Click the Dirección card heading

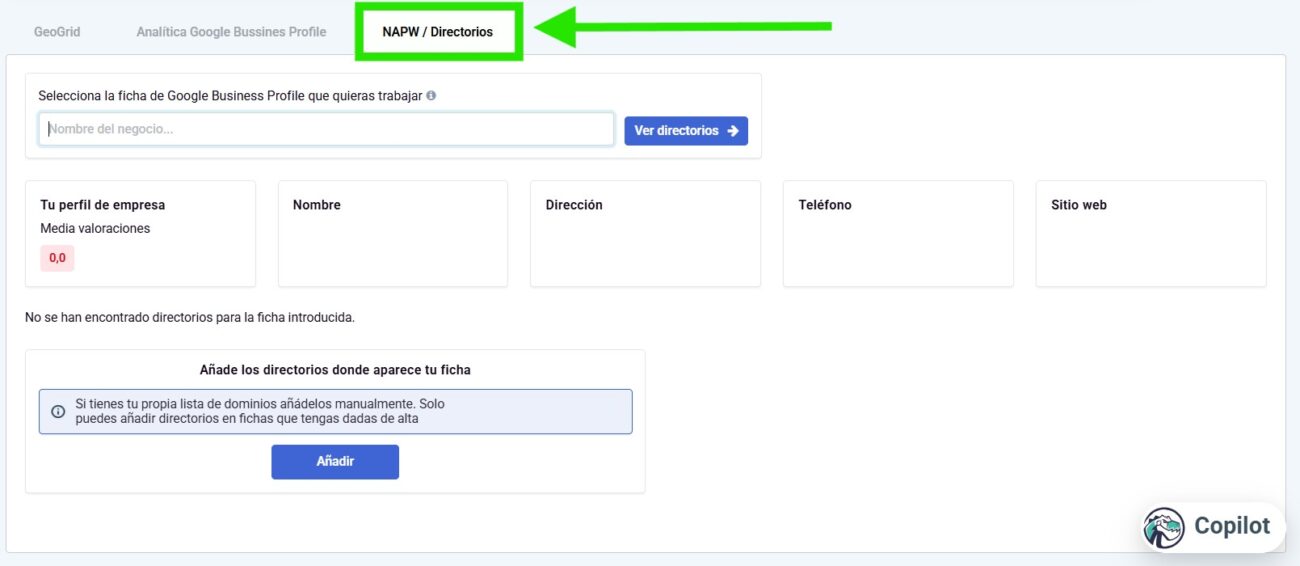pyautogui.click(x=574, y=205)
